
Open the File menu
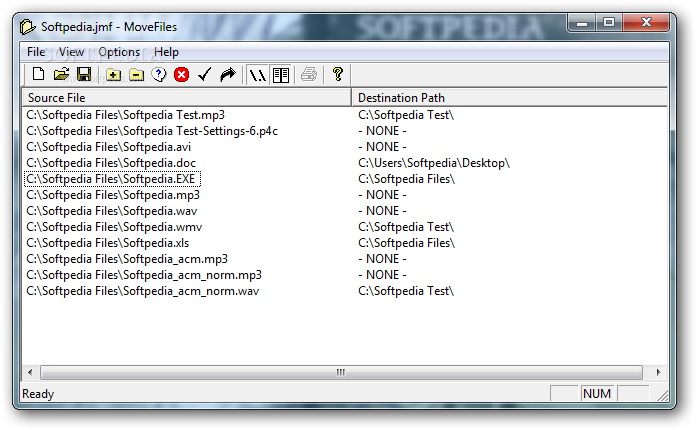[36, 52]
